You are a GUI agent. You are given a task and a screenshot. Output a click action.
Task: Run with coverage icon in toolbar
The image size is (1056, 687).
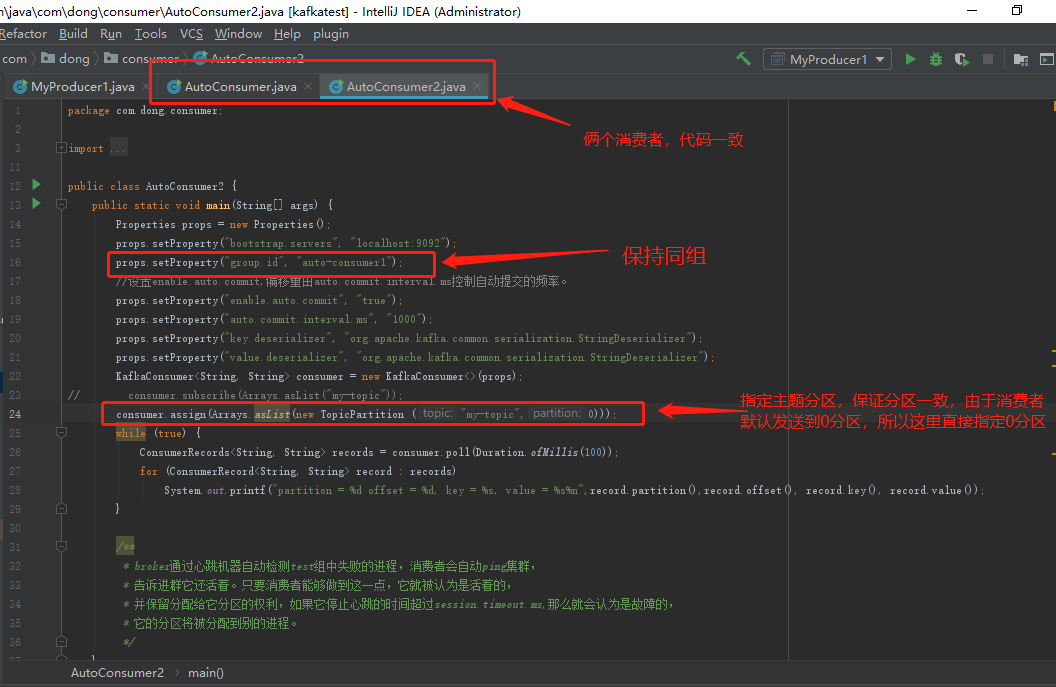coord(962,59)
